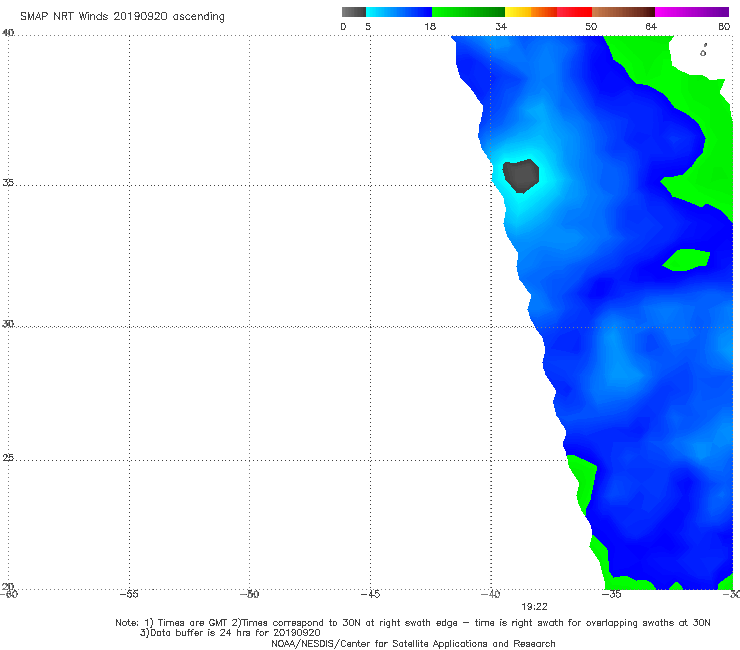Screen dimensions: 740x650
Task: Click the brown segment of the color bar
Action: pyautogui.click(x=623, y=12)
